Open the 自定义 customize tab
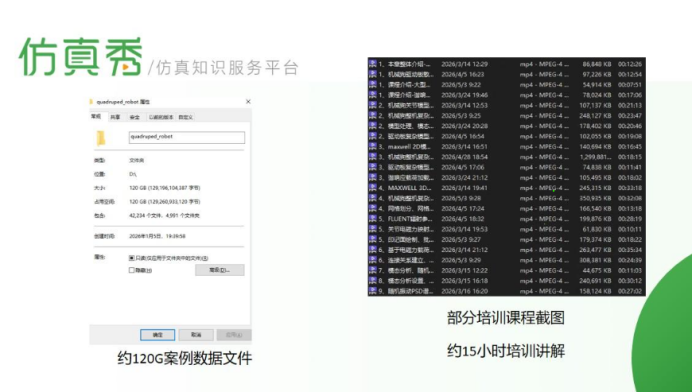The height and width of the screenshot is (392, 692). tap(185, 117)
